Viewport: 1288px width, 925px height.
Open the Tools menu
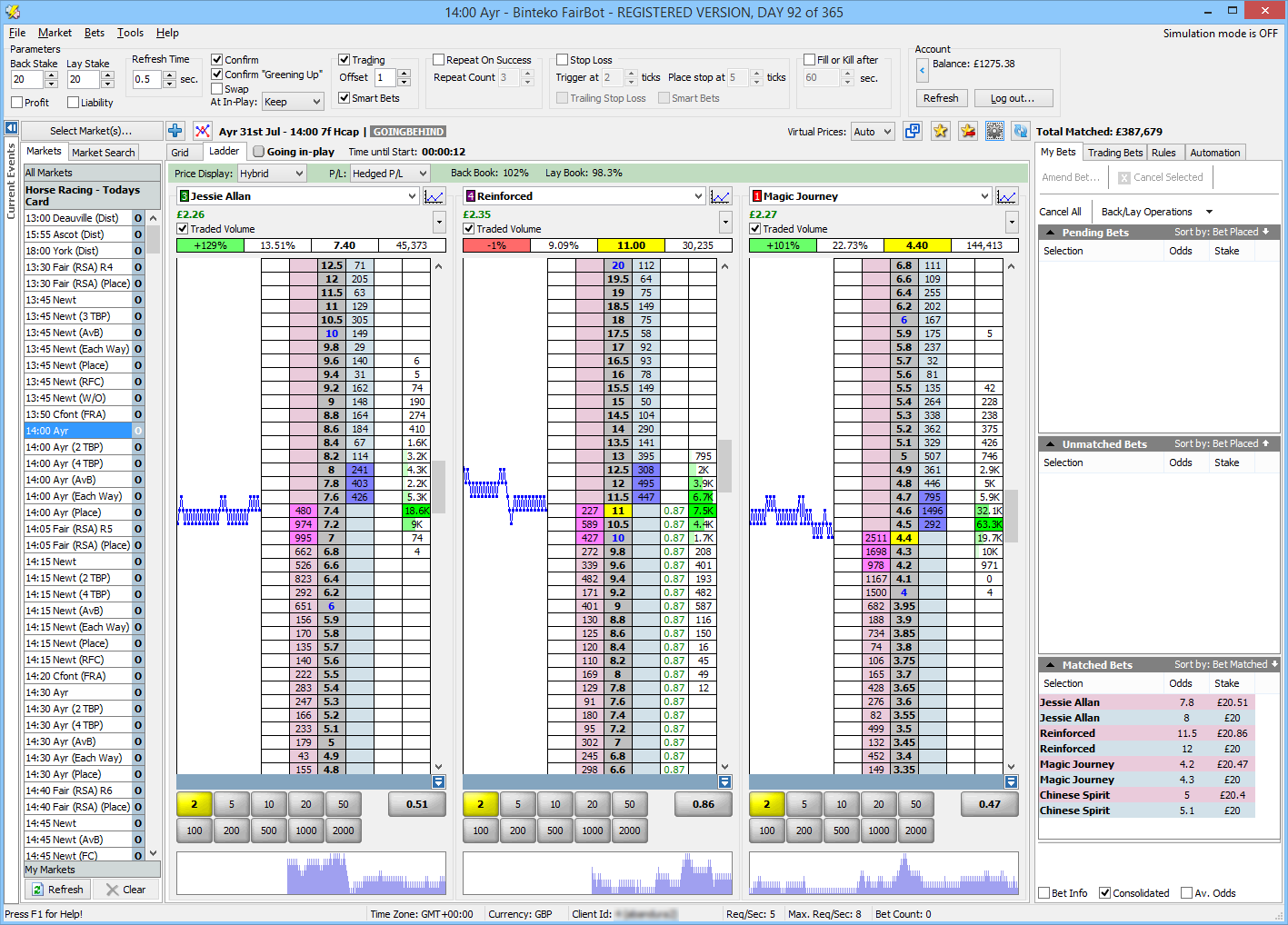(x=130, y=33)
